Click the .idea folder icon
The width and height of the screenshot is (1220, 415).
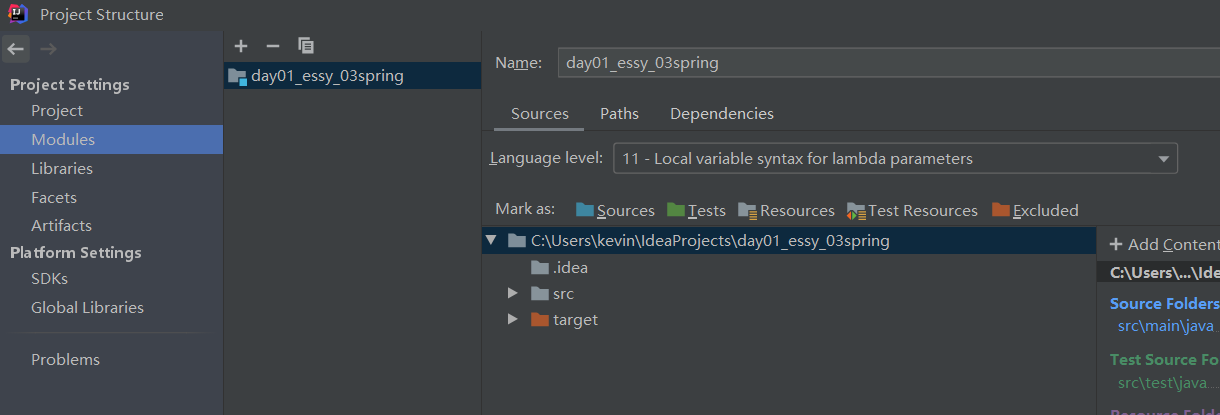[x=540, y=268]
